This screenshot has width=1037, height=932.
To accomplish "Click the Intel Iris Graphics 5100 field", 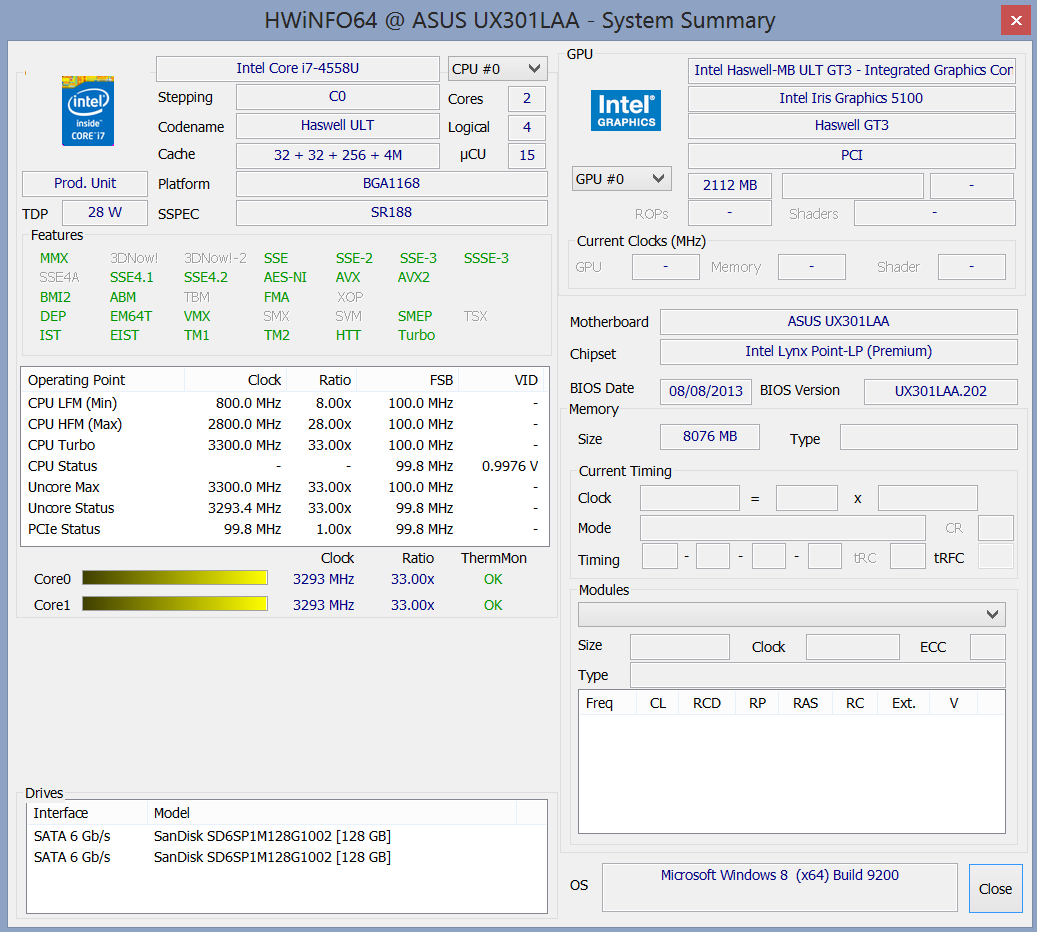I will pyautogui.click(x=851, y=98).
